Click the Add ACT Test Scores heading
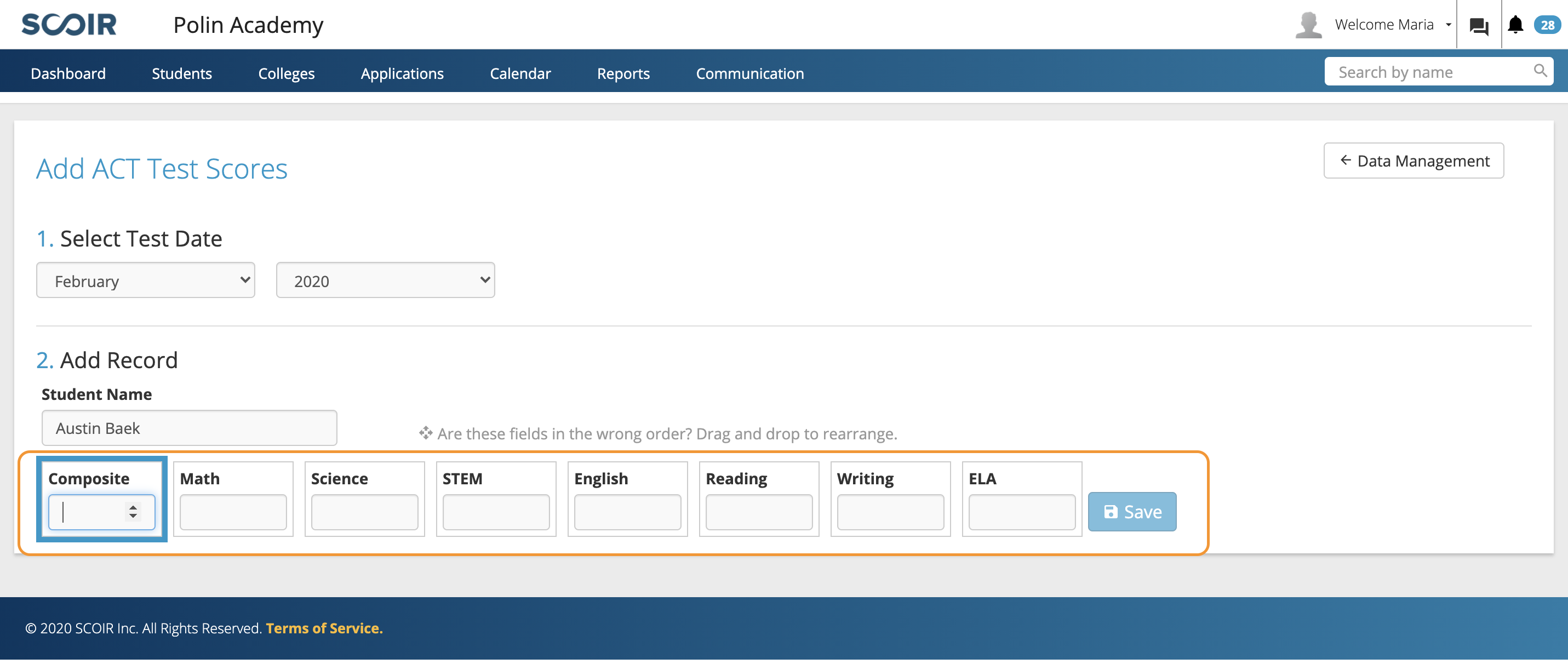The image size is (1568, 664). (161, 169)
